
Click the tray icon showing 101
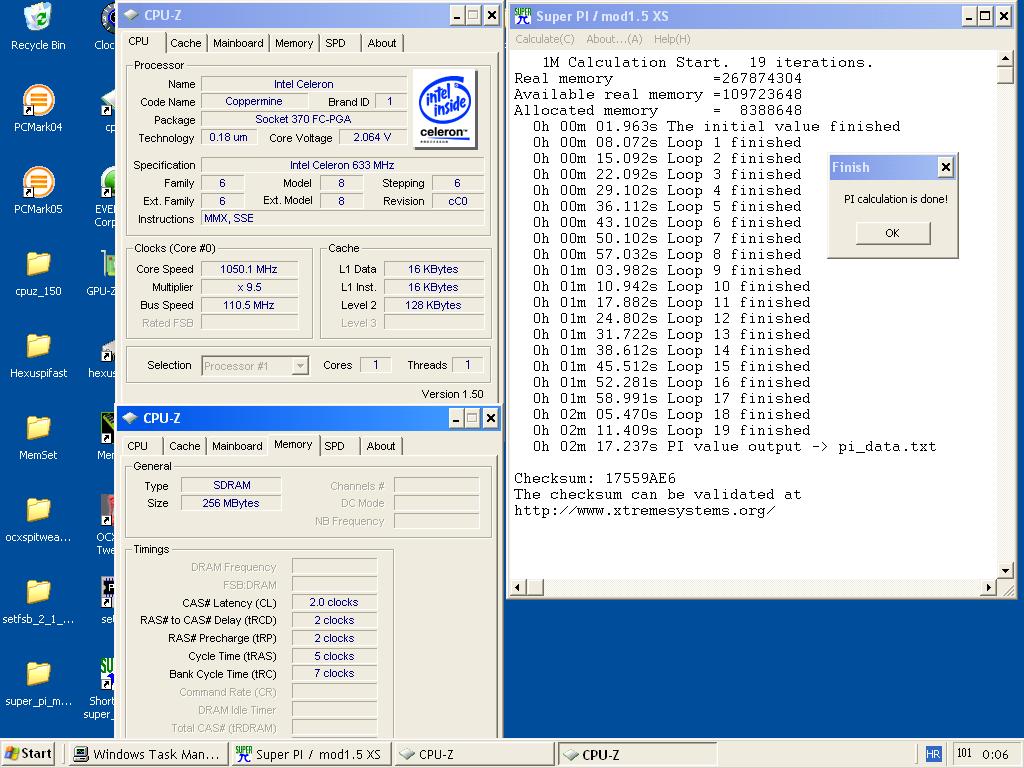point(964,753)
